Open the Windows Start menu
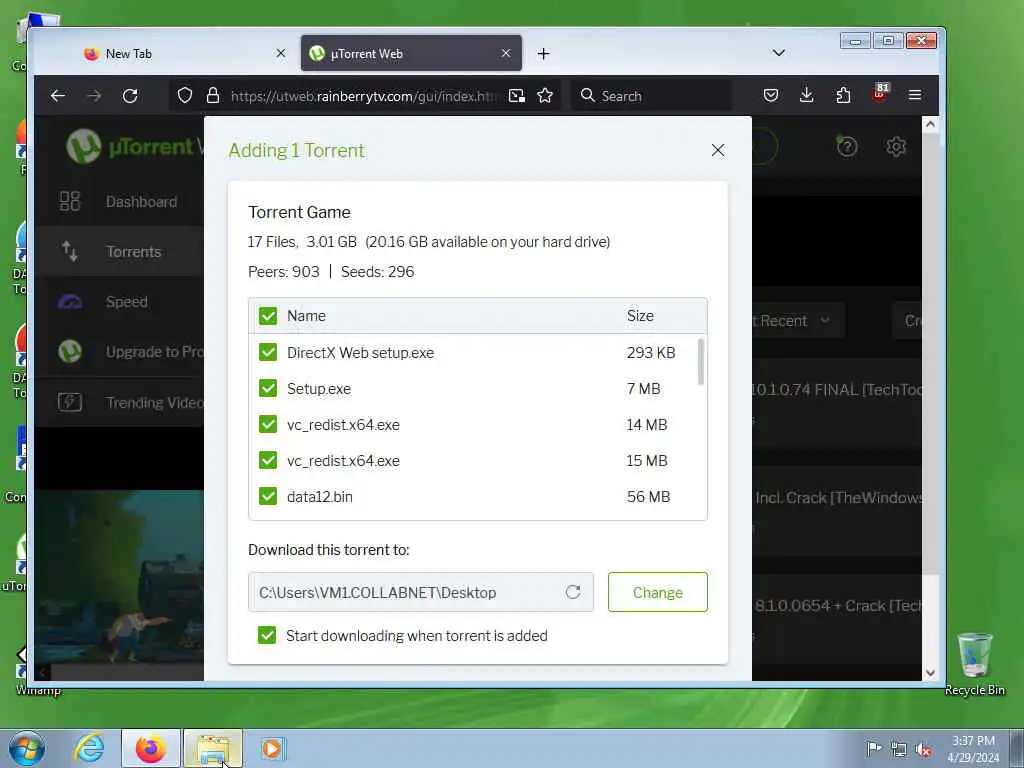Screen dimensions: 1024x768 (27, 748)
